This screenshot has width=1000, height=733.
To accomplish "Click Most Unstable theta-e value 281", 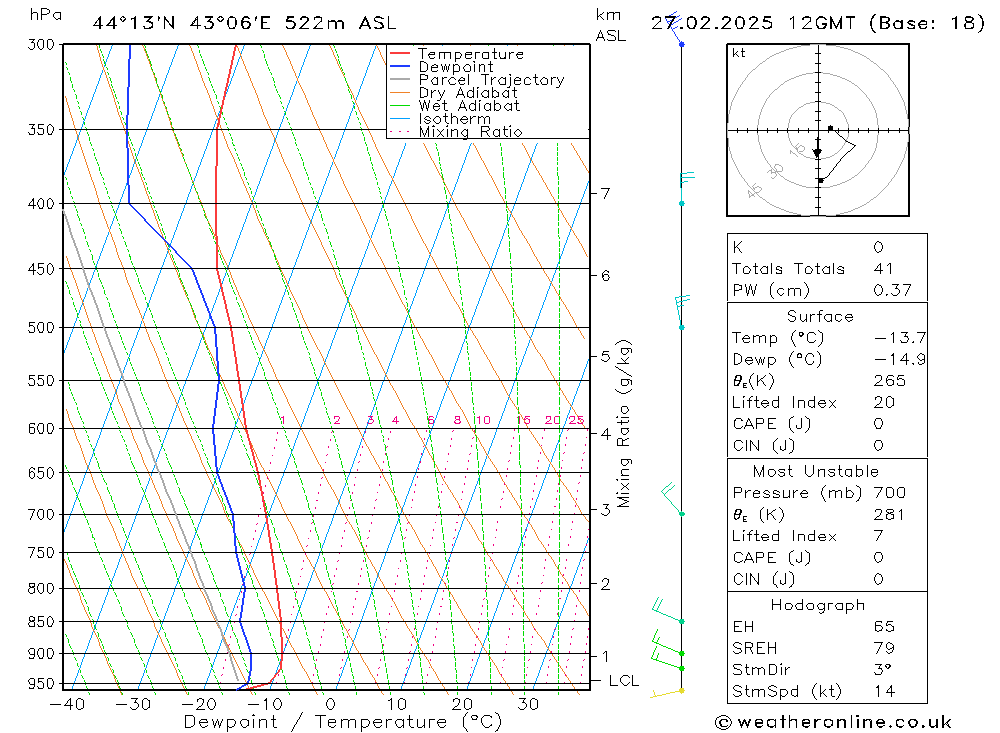I will [889, 514].
